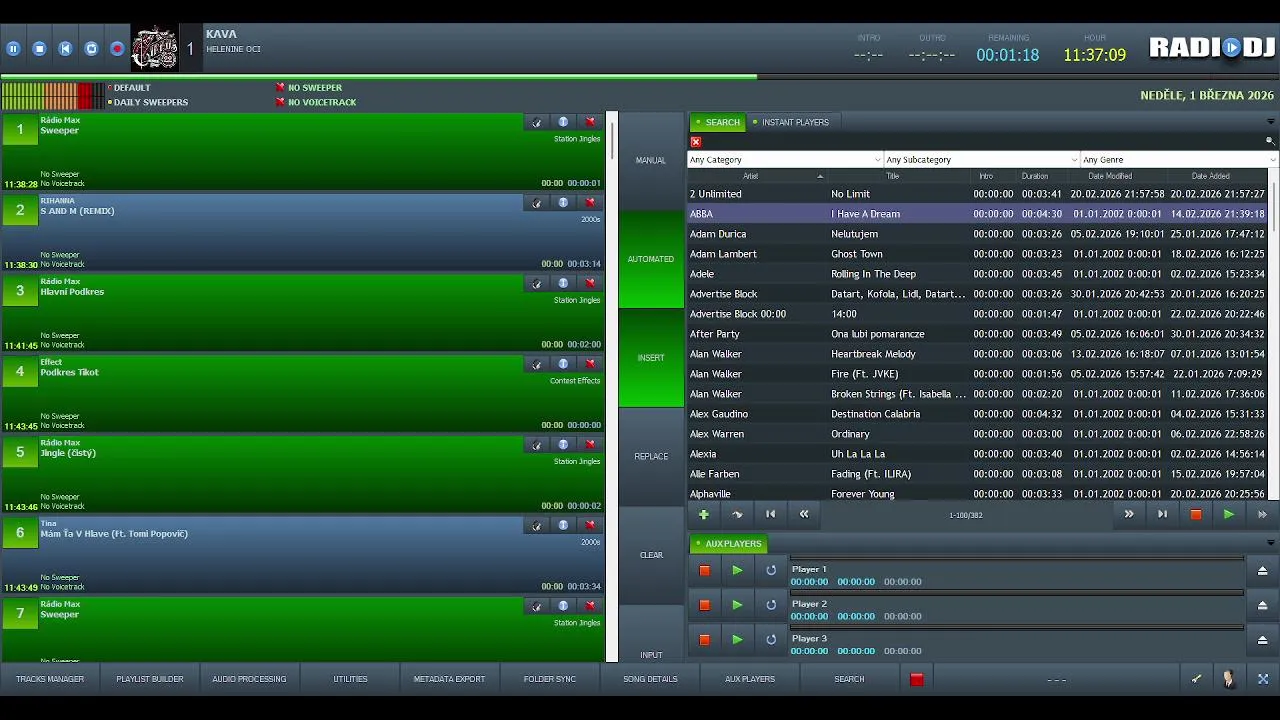The width and height of the screenshot is (1280, 720).
Task: Expand the search panel options arrow
Action: pyautogui.click(x=1270, y=122)
